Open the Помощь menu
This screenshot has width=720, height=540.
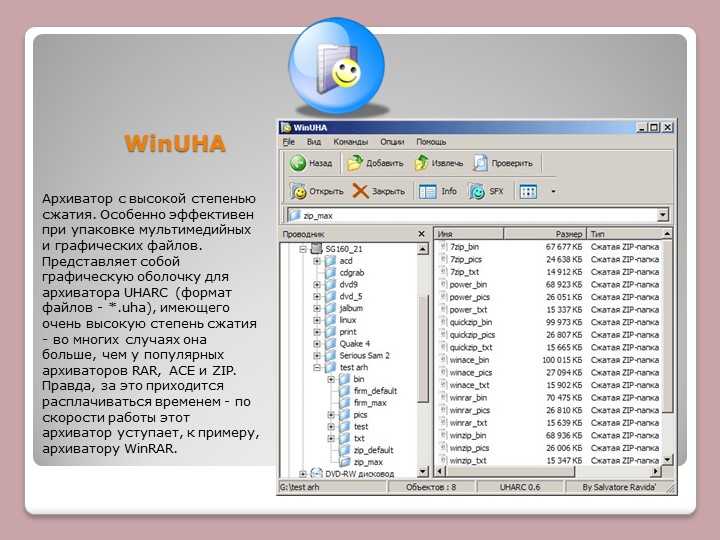(x=431, y=142)
